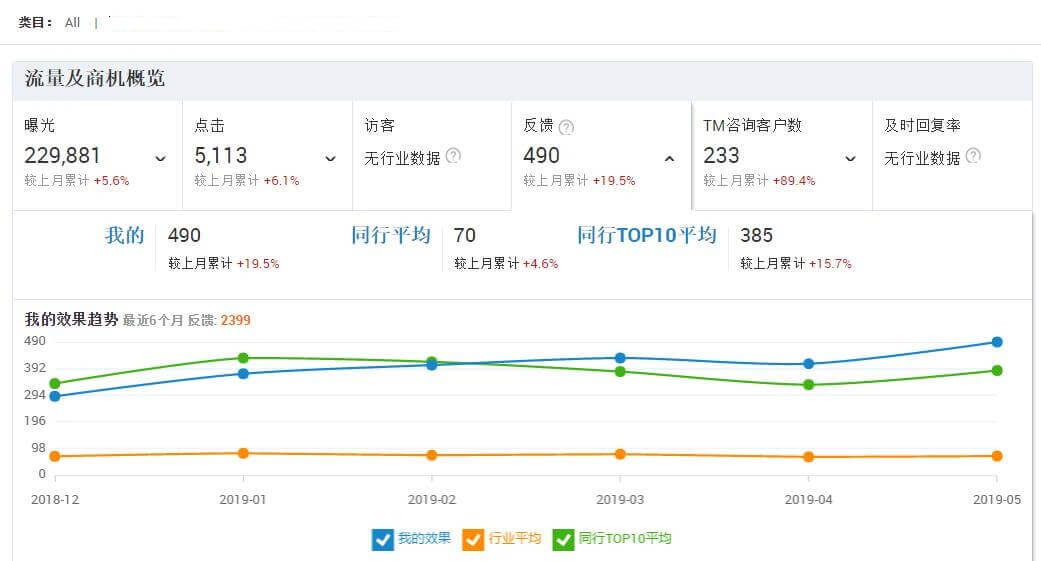Click the orange data point at 2019-03
The image size is (1041, 561).
620,454
